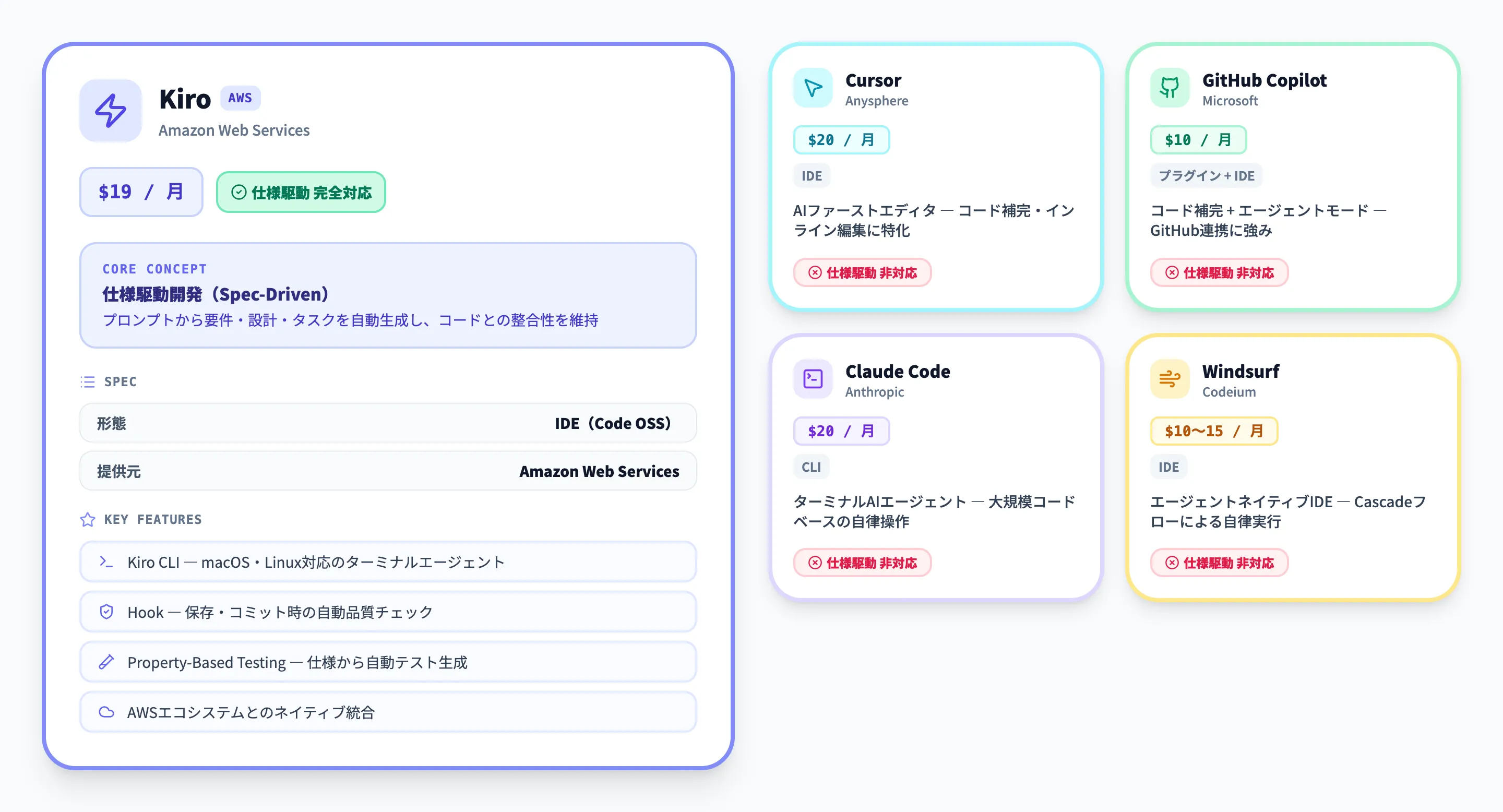This screenshot has width=1503, height=812.
Task: Open the 形態 spec row showing IDE (Code OSS)
Action: tap(388, 424)
